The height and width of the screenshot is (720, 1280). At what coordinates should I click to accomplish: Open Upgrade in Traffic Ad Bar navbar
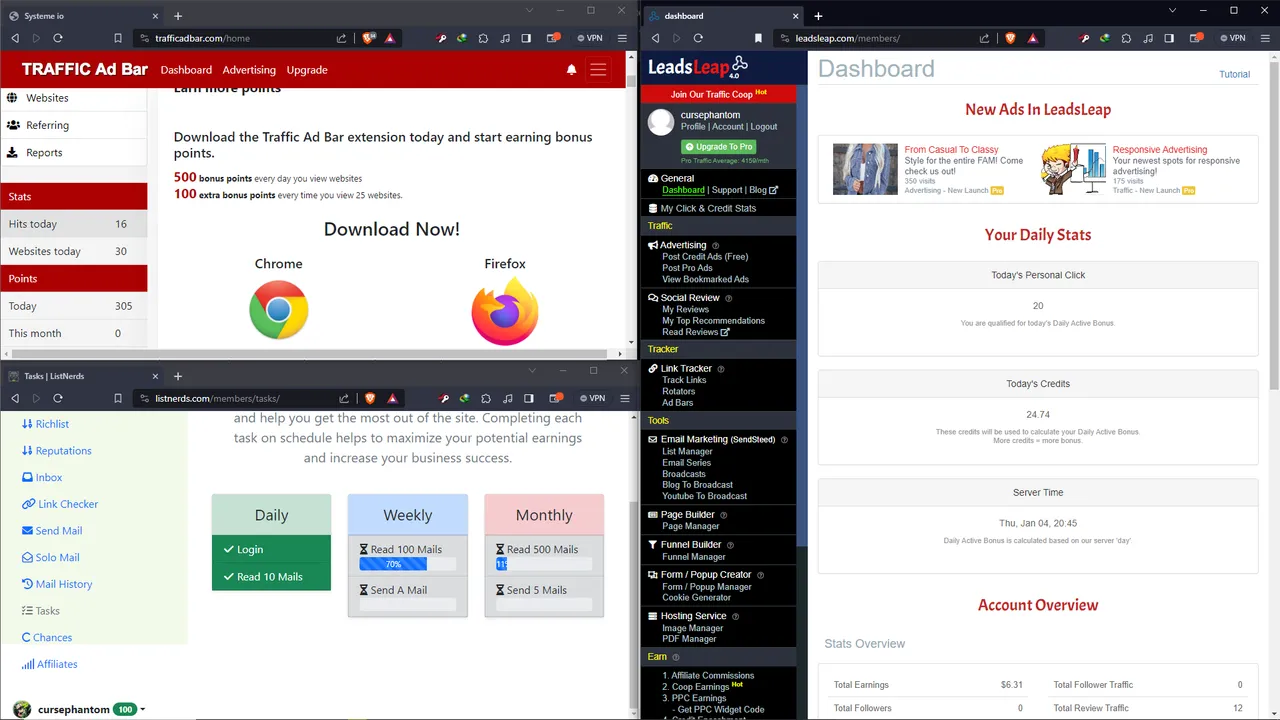click(x=307, y=70)
